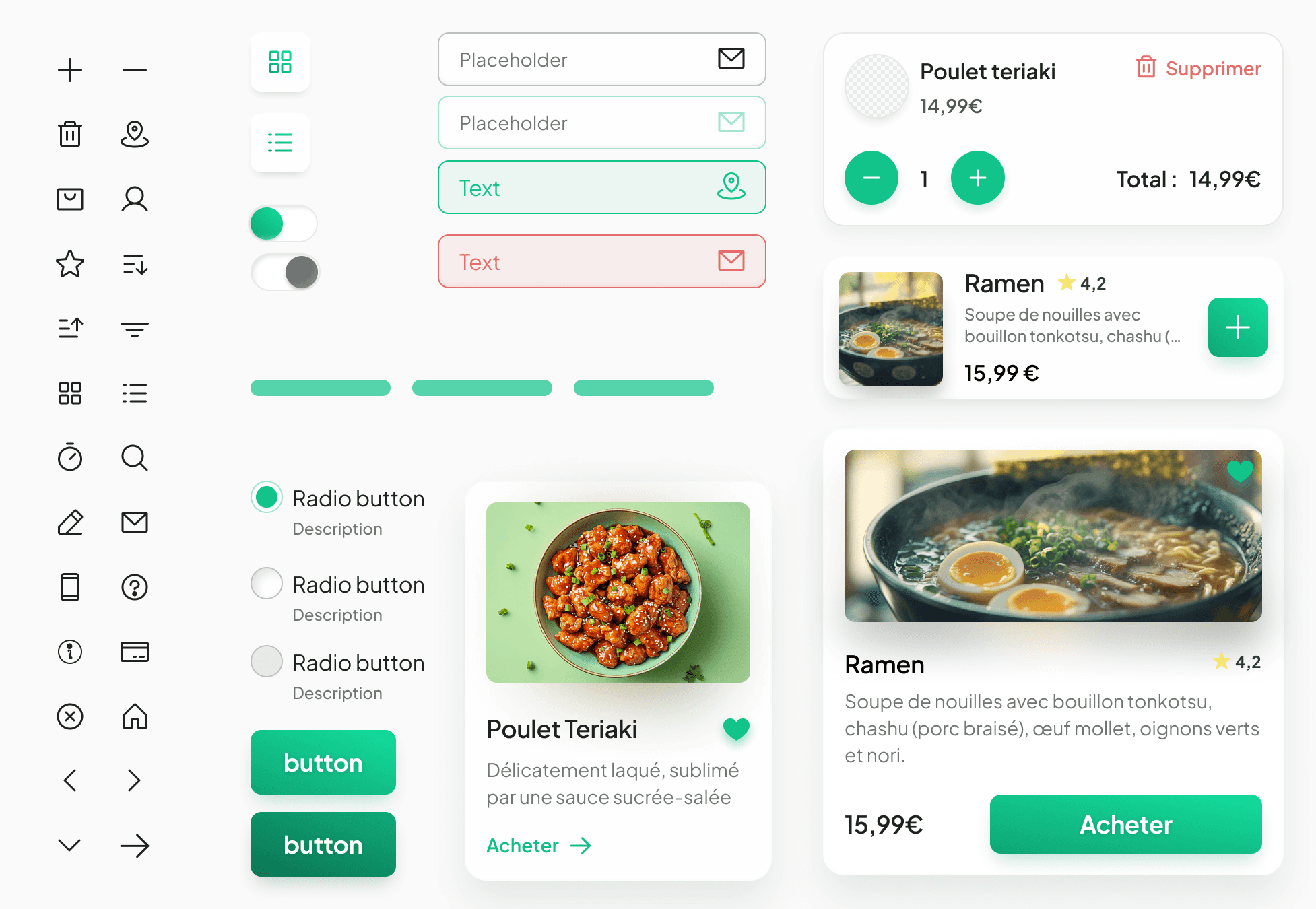The height and width of the screenshot is (909, 1316).
Task: Click the stopwatch timer icon
Action: coord(70,457)
